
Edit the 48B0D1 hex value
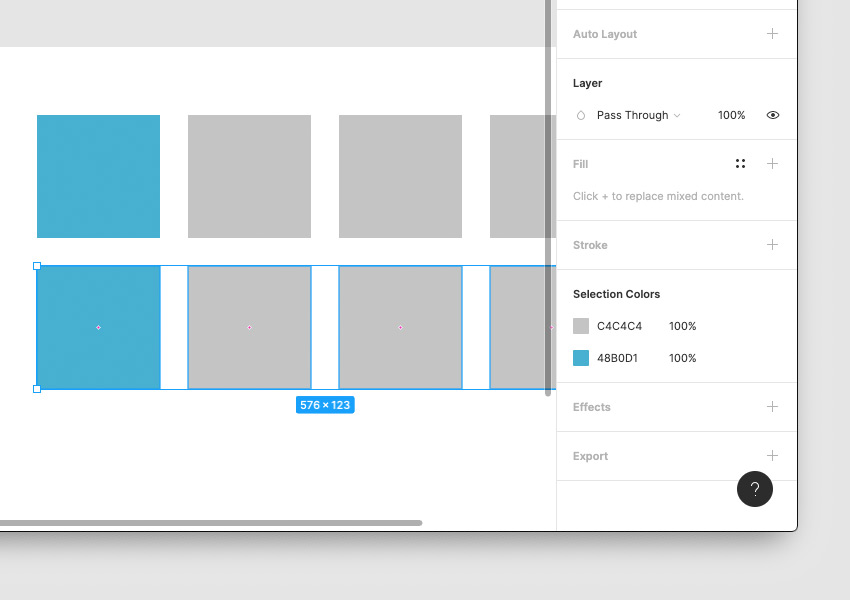click(617, 358)
